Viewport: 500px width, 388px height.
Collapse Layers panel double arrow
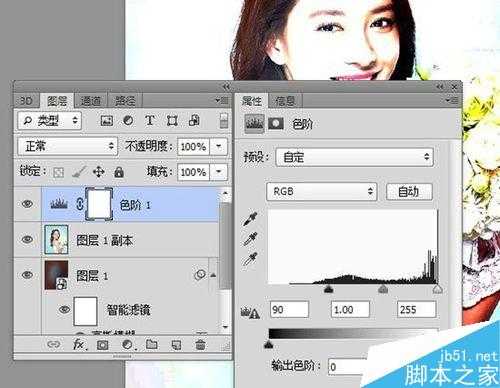226,87
